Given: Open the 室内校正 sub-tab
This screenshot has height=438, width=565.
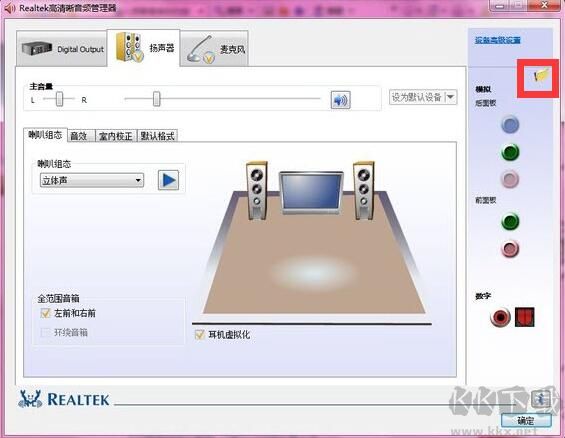Looking at the screenshot, I should coord(116,136).
